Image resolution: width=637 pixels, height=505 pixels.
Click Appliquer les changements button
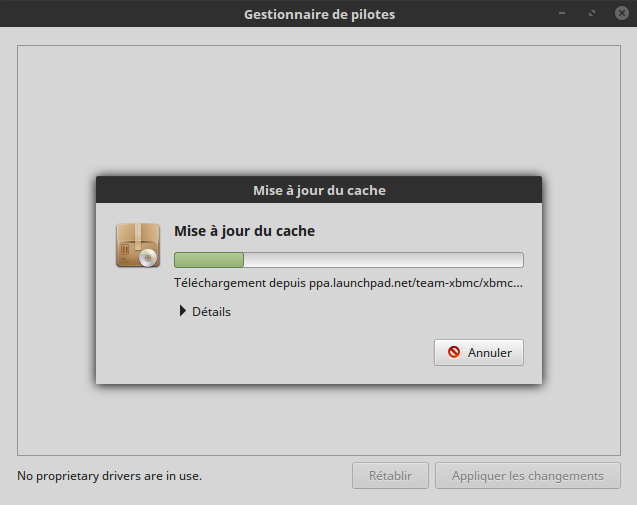pyautogui.click(x=527, y=476)
